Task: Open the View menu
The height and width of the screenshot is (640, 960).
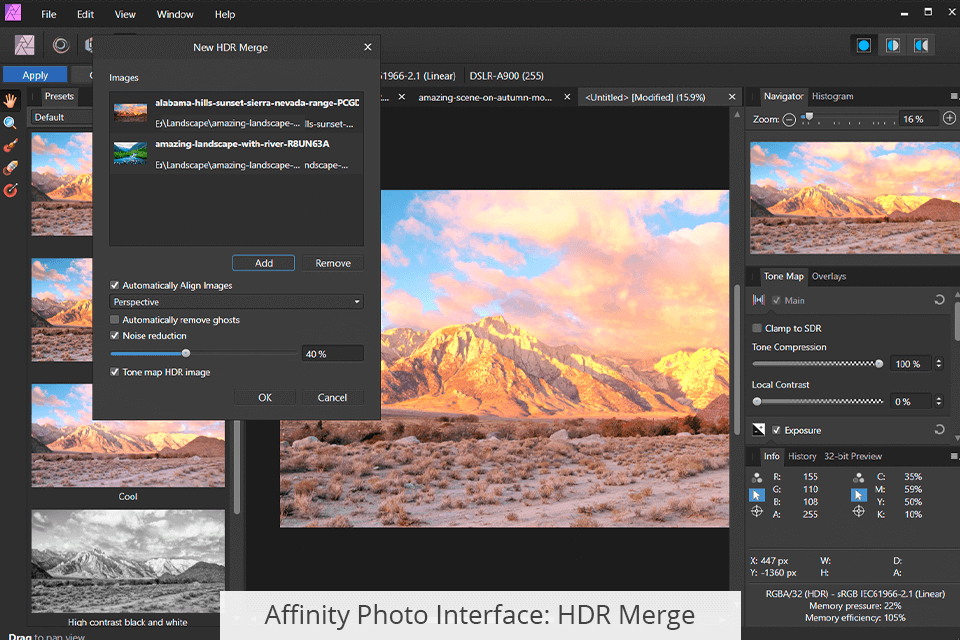Action: tap(124, 14)
